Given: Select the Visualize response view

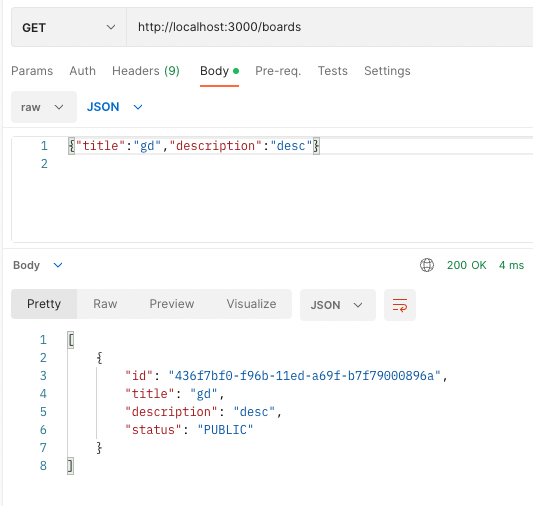Looking at the screenshot, I should (251, 304).
